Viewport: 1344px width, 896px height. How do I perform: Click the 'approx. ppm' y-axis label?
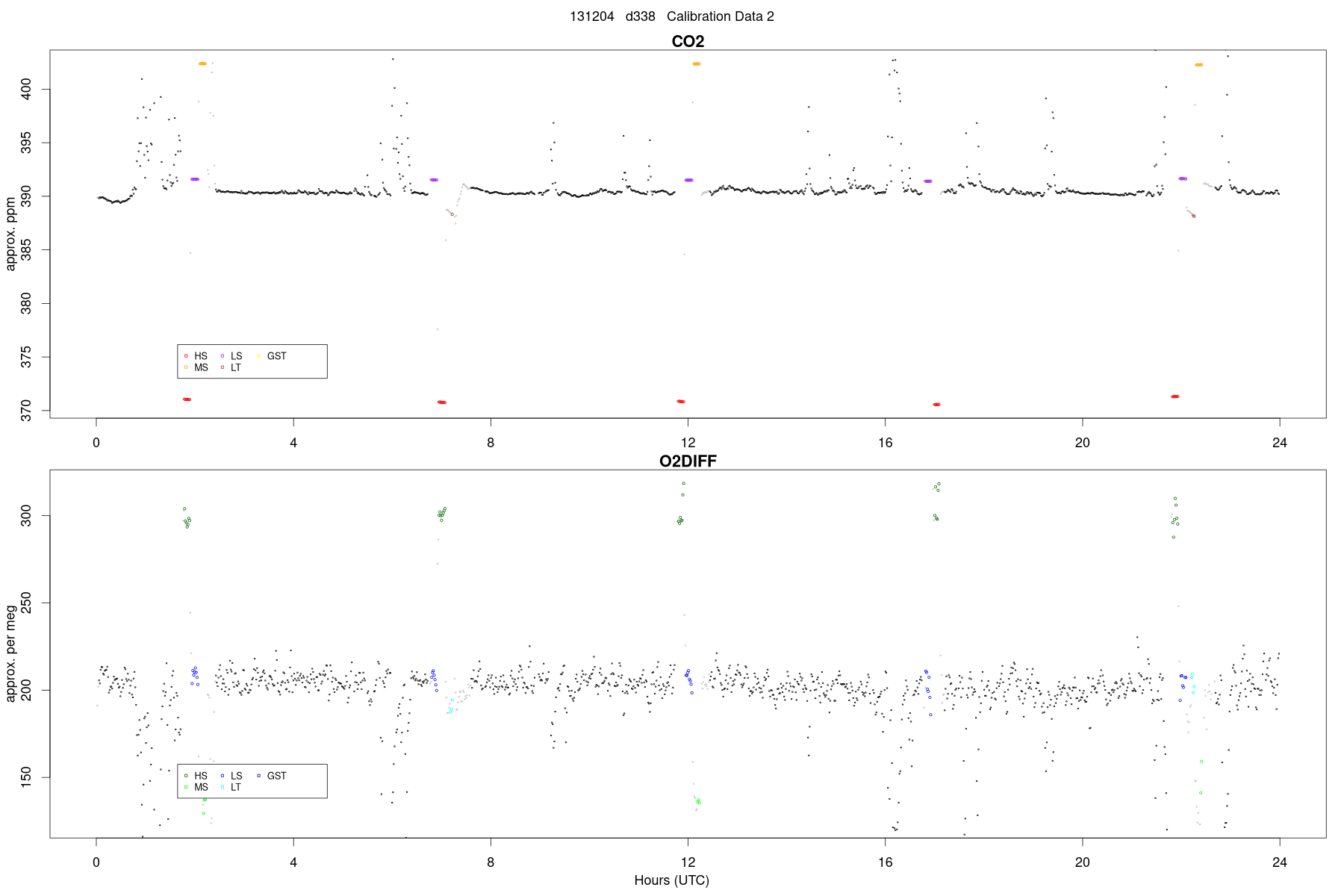(11, 234)
